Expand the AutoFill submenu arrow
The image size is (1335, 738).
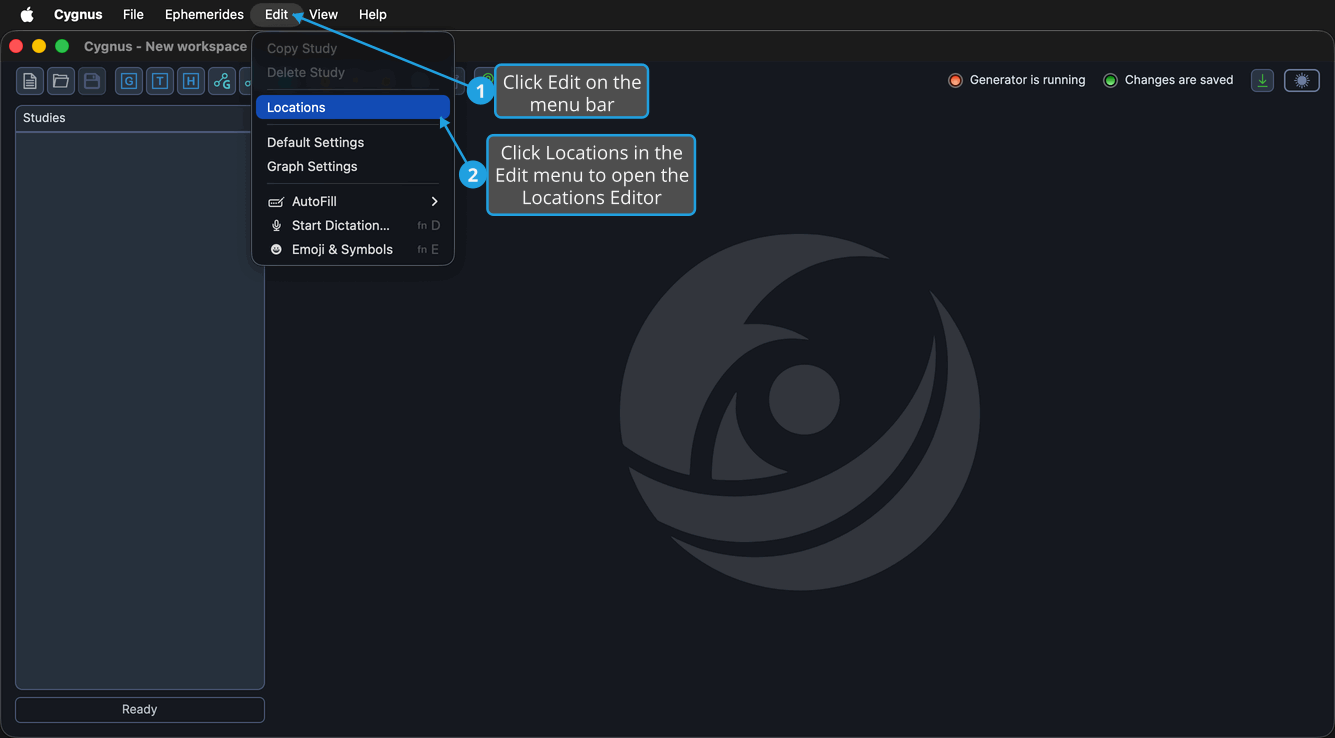click(434, 202)
